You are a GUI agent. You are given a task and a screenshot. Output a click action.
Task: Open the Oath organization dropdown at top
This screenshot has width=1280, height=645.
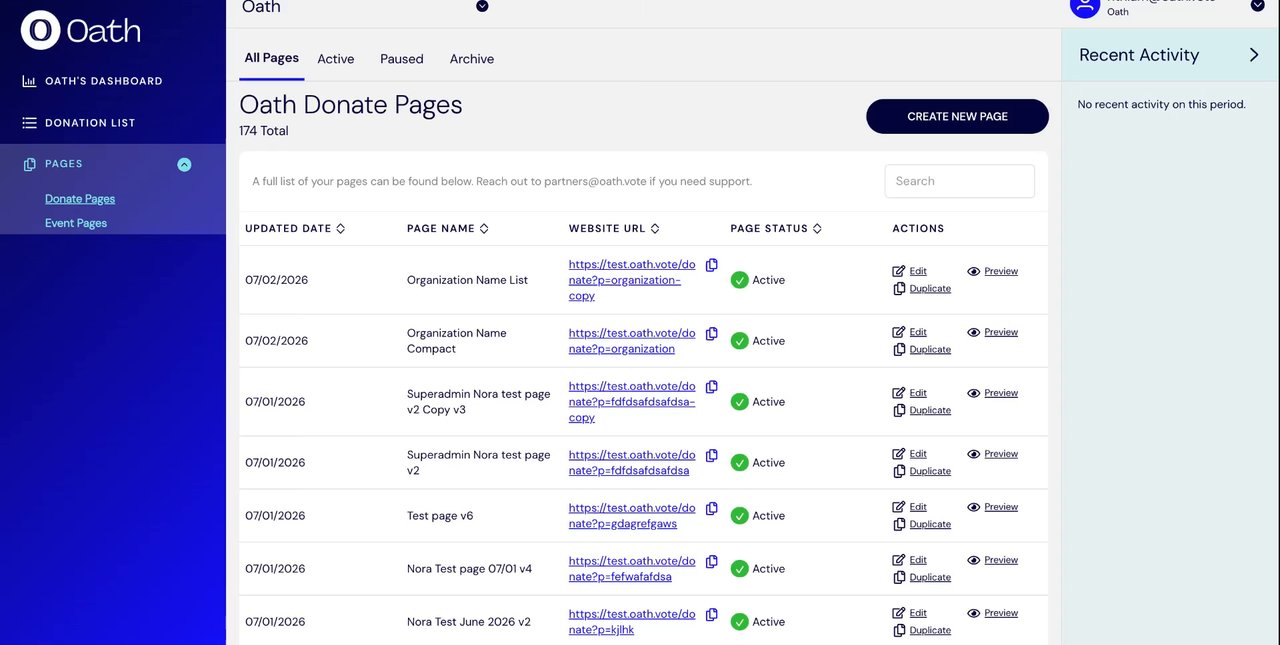point(482,6)
